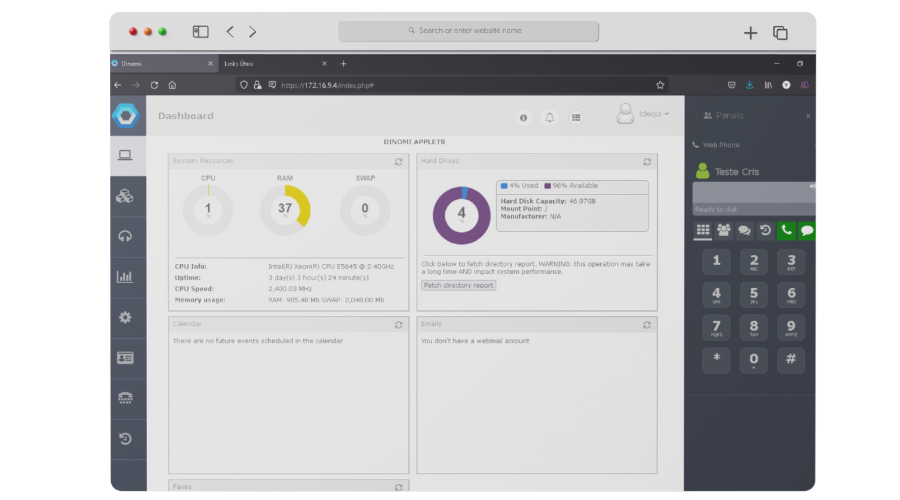
Task: Select the Web Phone panel entry
Action: pyautogui.click(x=716, y=145)
